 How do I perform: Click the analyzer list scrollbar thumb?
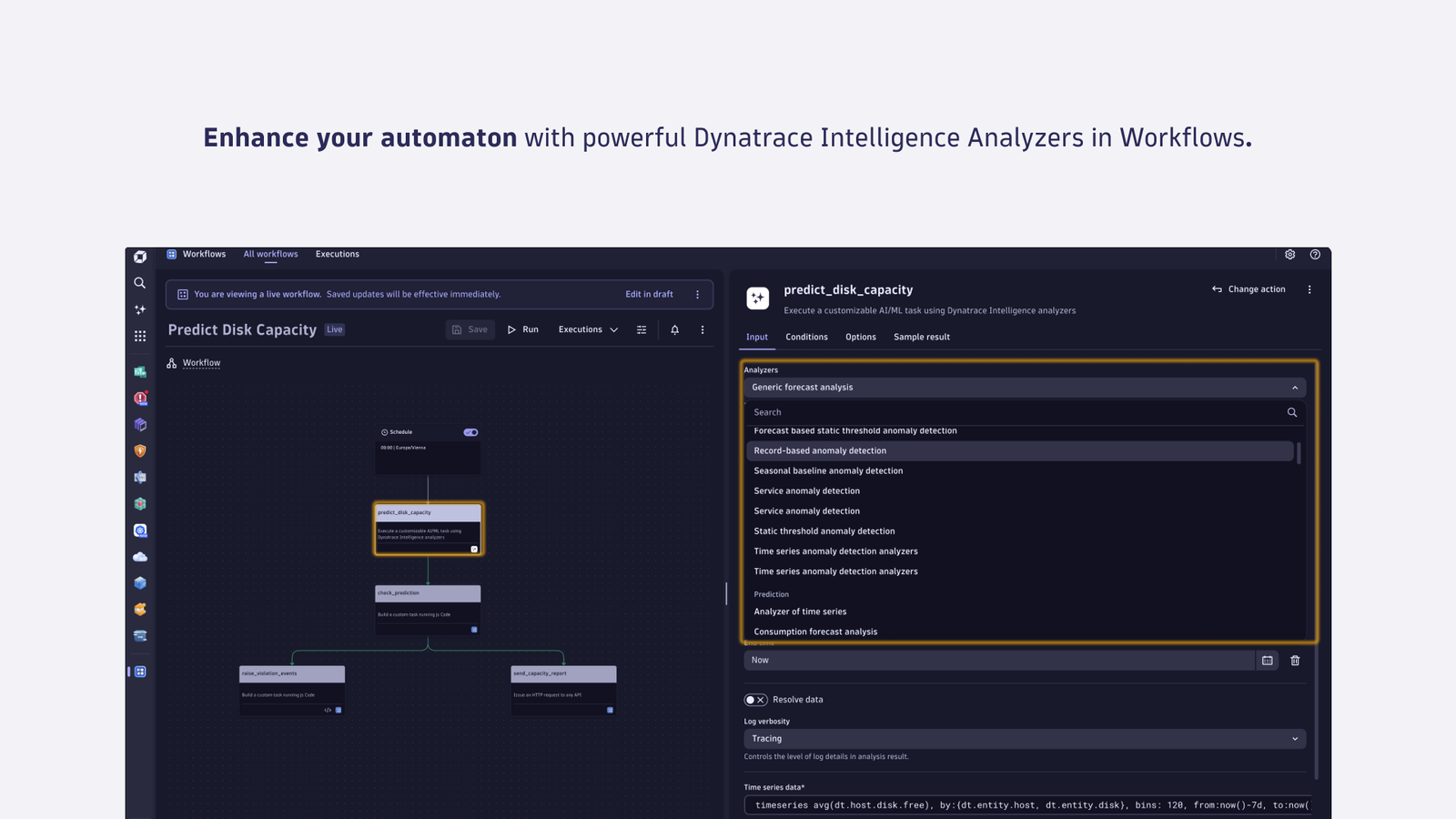point(1299,452)
